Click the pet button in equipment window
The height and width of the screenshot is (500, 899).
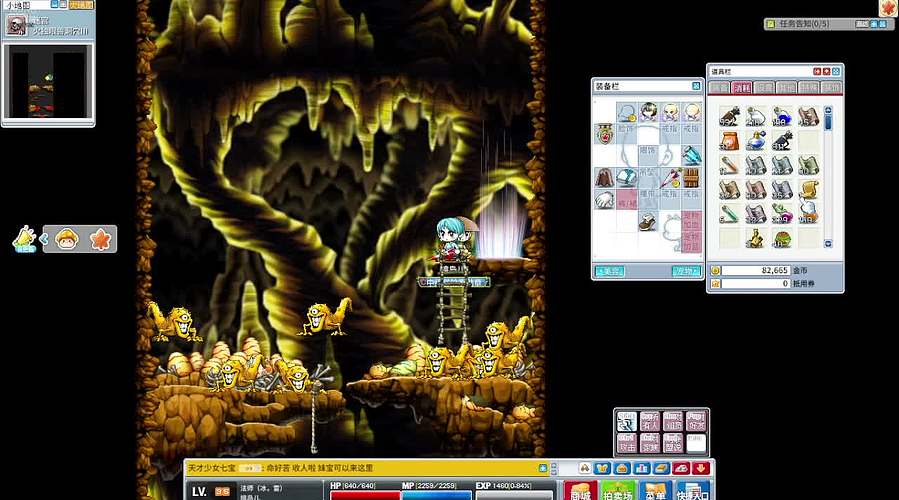pyautogui.click(x=686, y=271)
